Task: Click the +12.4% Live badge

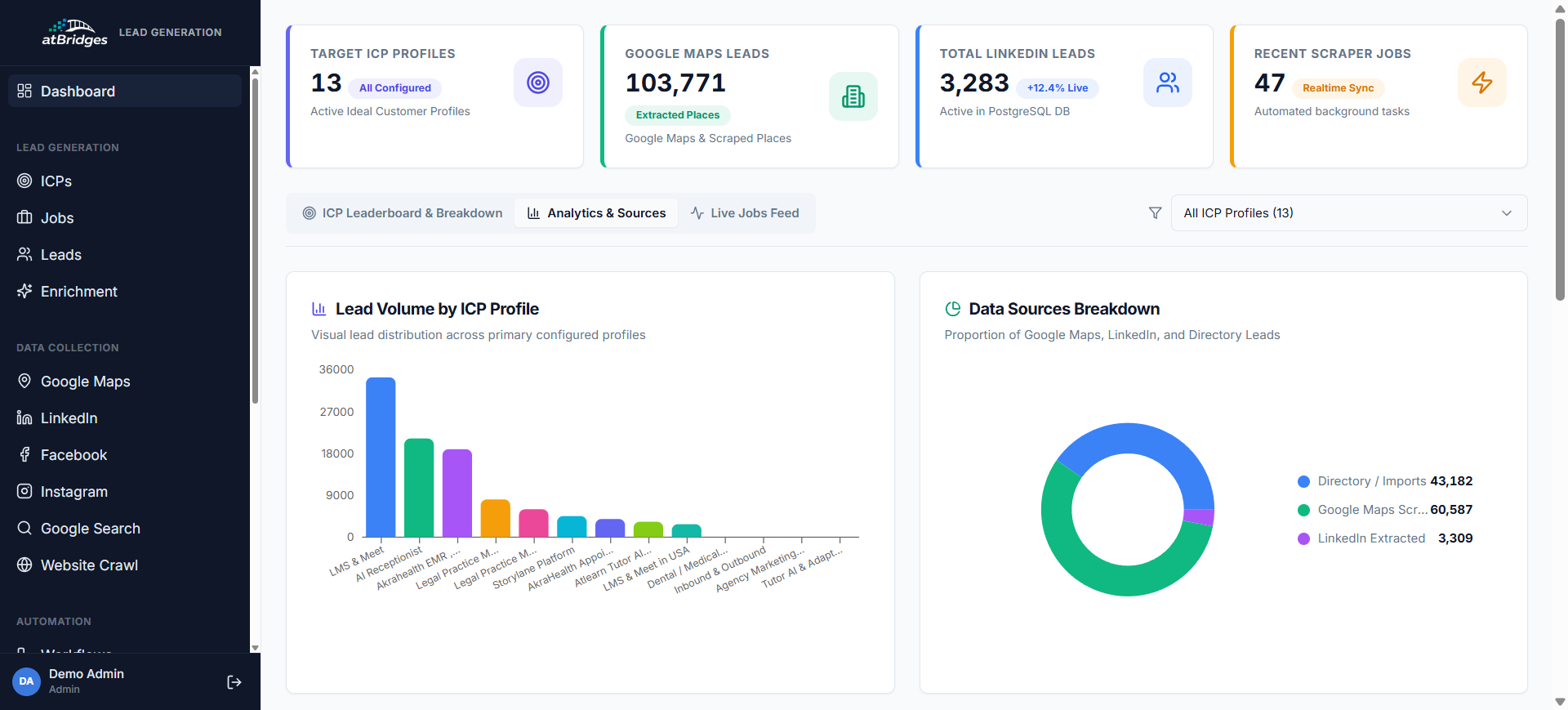Action: click(x=1058, y=88)
